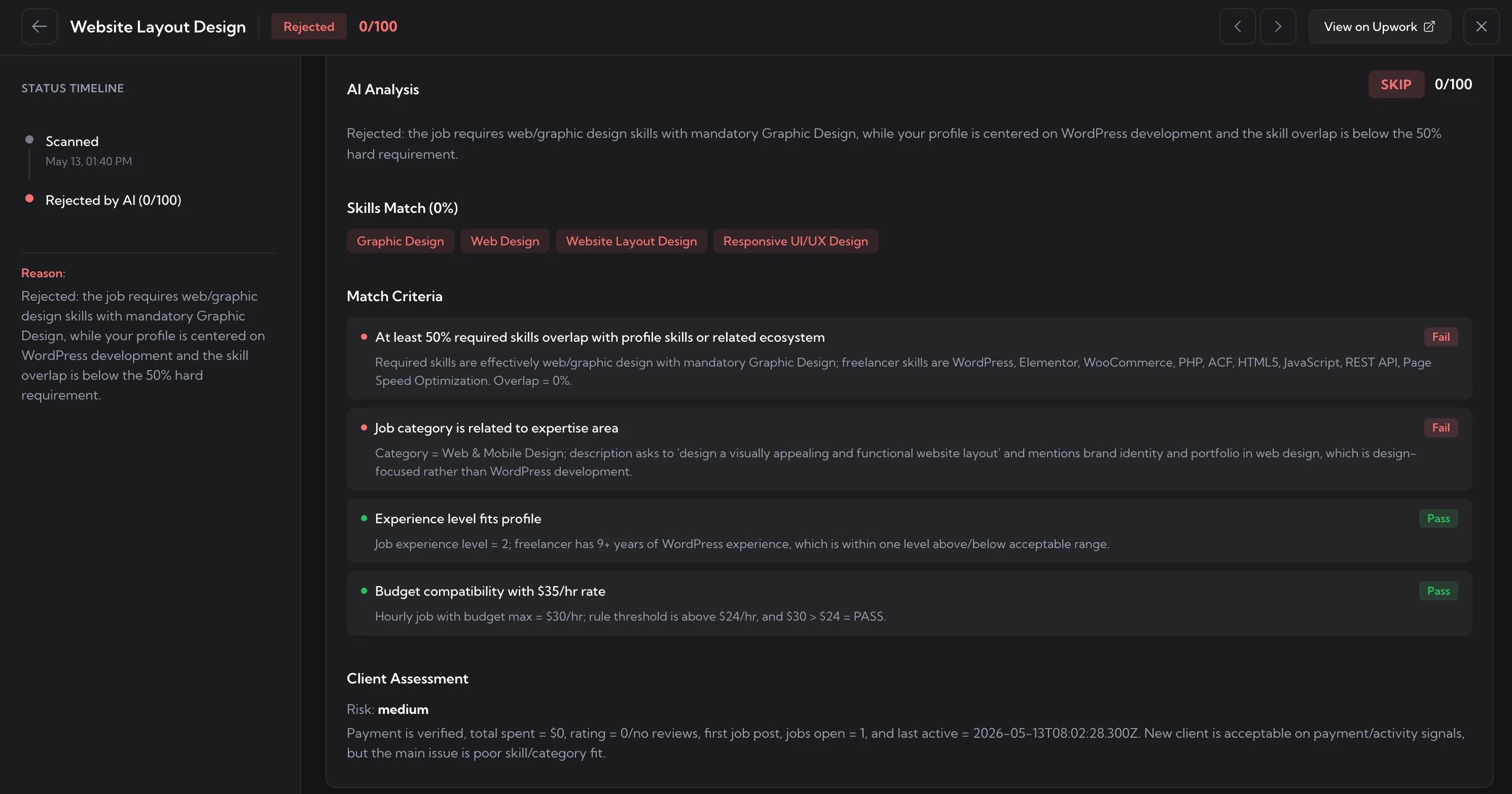Click the Risk: medium label
This screenshot has height=794, width=1512.
[387, 709]
